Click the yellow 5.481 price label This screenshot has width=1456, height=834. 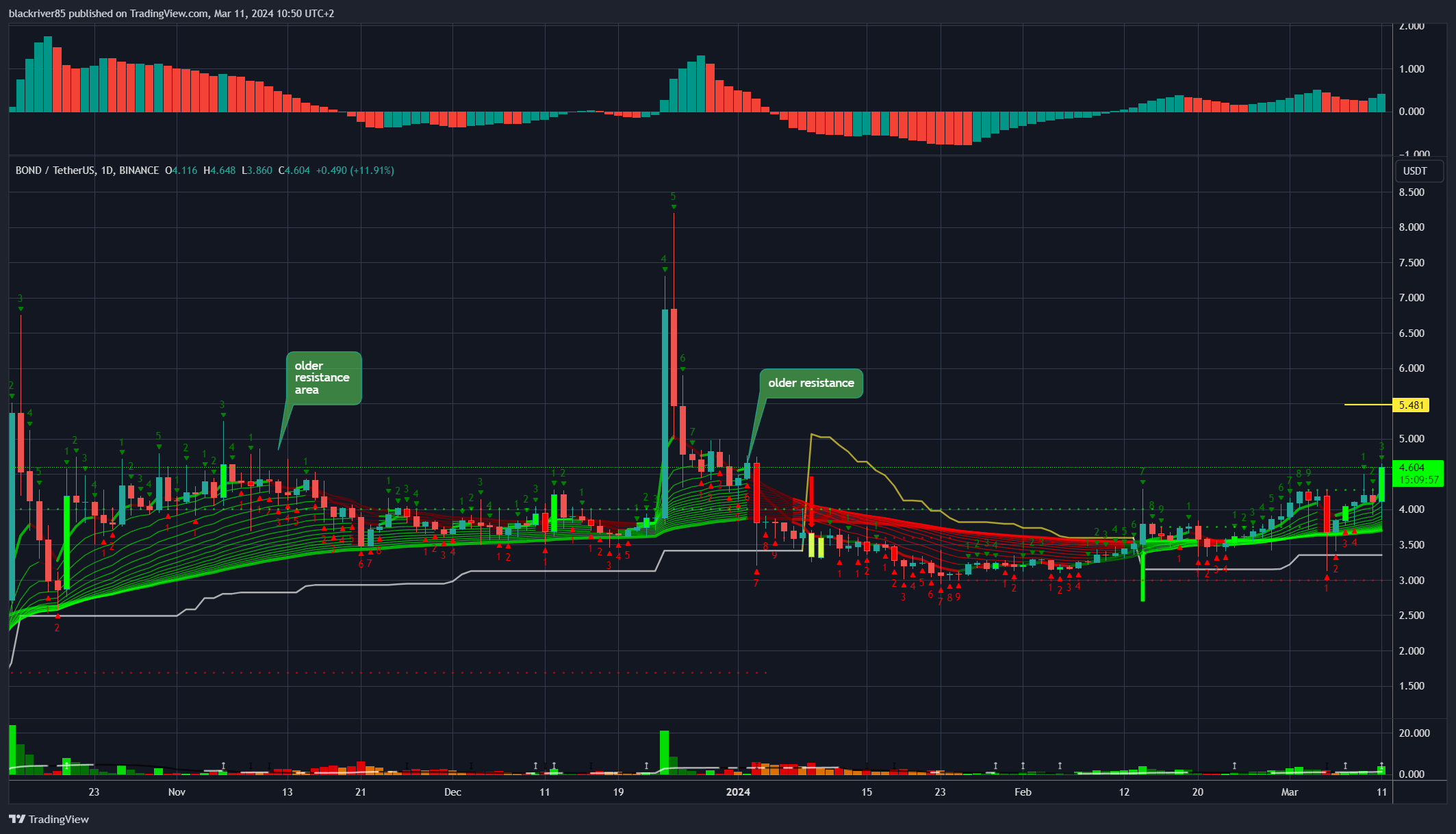[x=1411, y=405]
